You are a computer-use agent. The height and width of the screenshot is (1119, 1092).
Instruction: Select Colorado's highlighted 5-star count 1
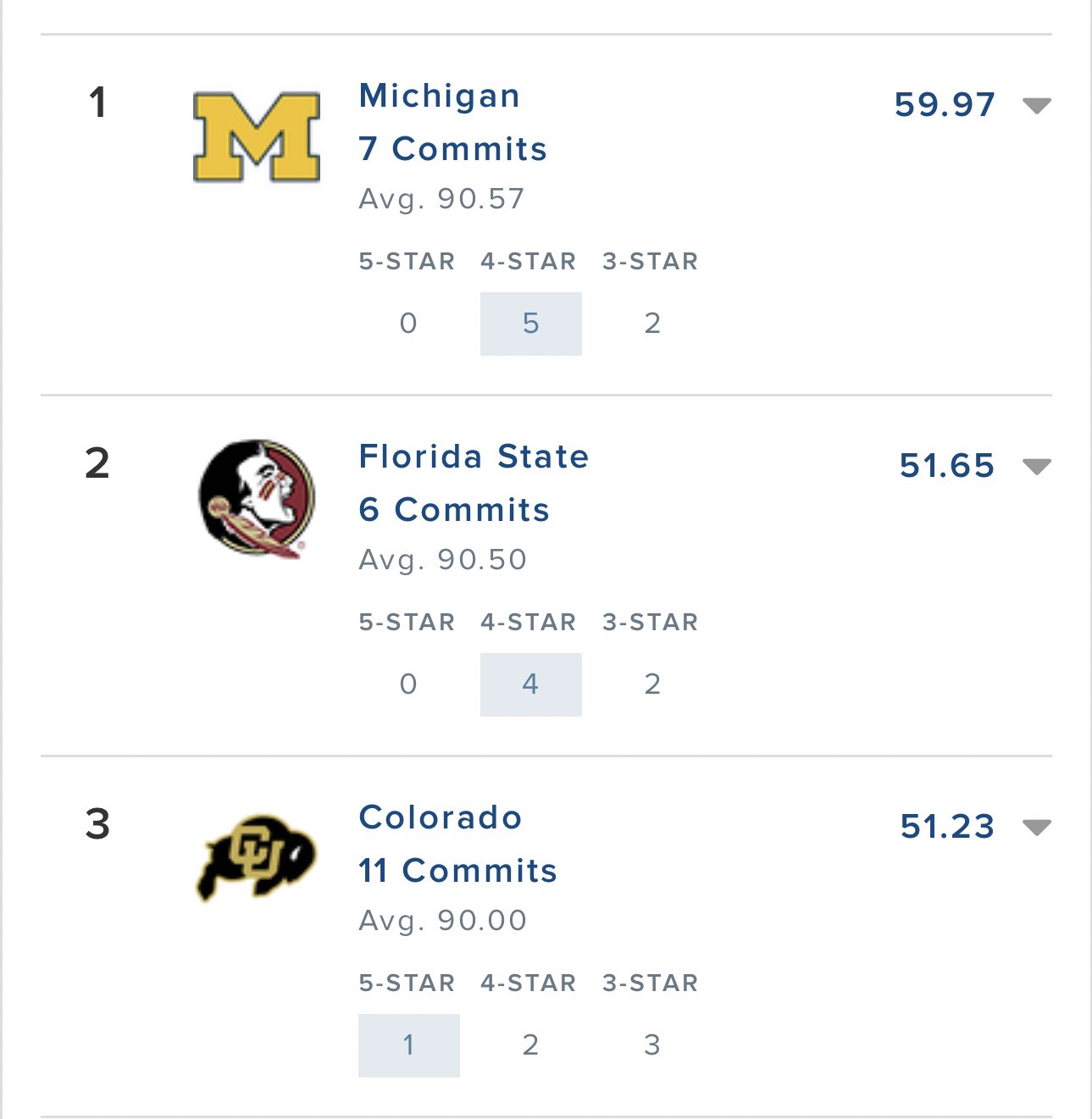[x=409, y=1045]
